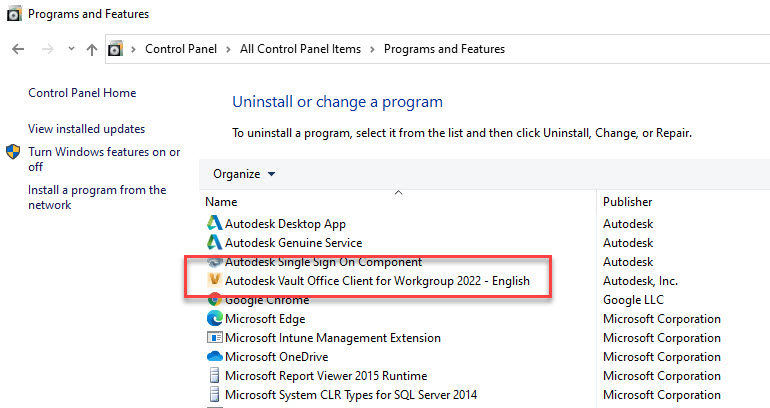Open Turn Windows features on or off

(x=104, y=159)
